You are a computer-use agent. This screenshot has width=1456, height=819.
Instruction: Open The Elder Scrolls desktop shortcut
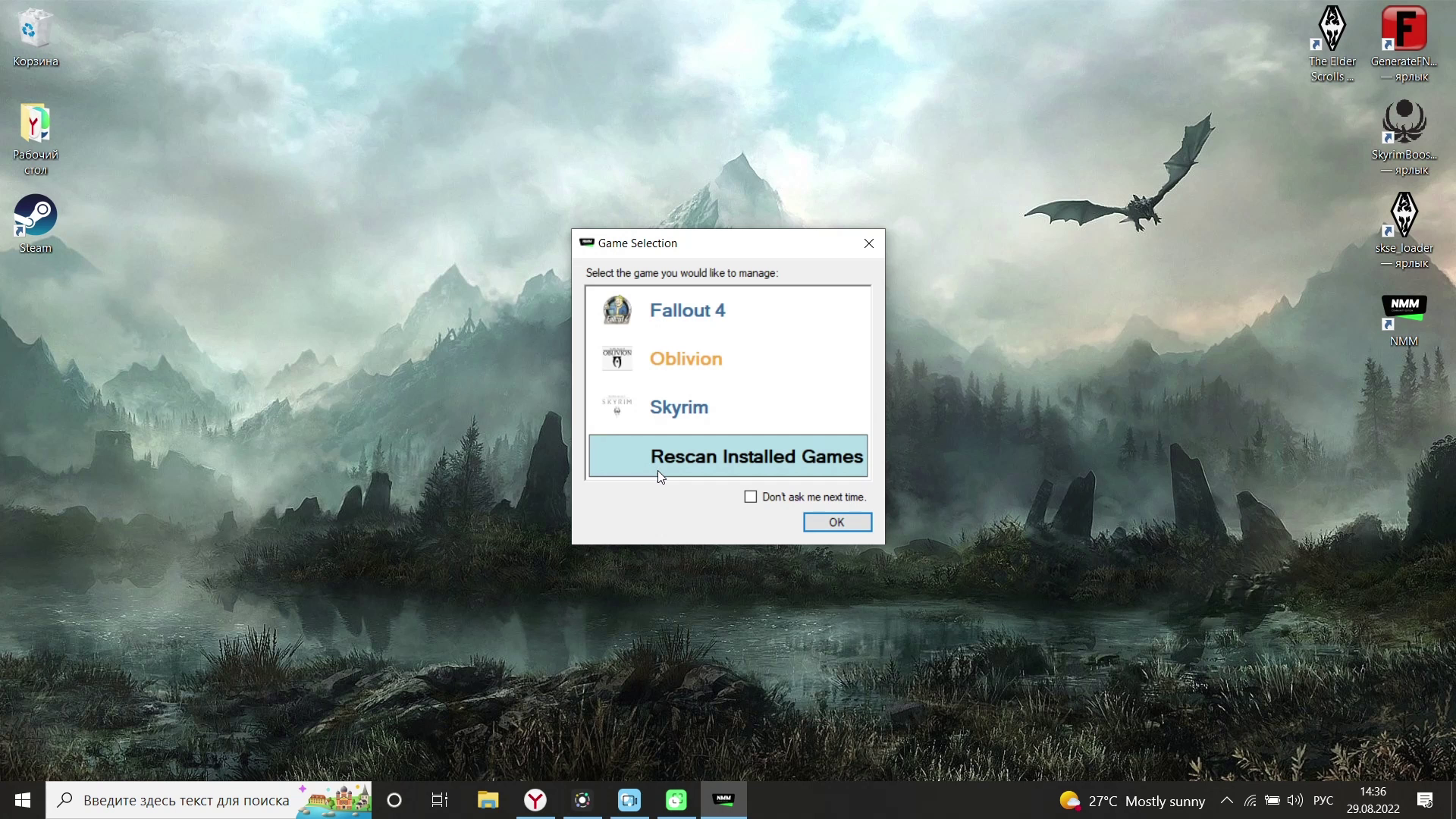[1332, 38]
